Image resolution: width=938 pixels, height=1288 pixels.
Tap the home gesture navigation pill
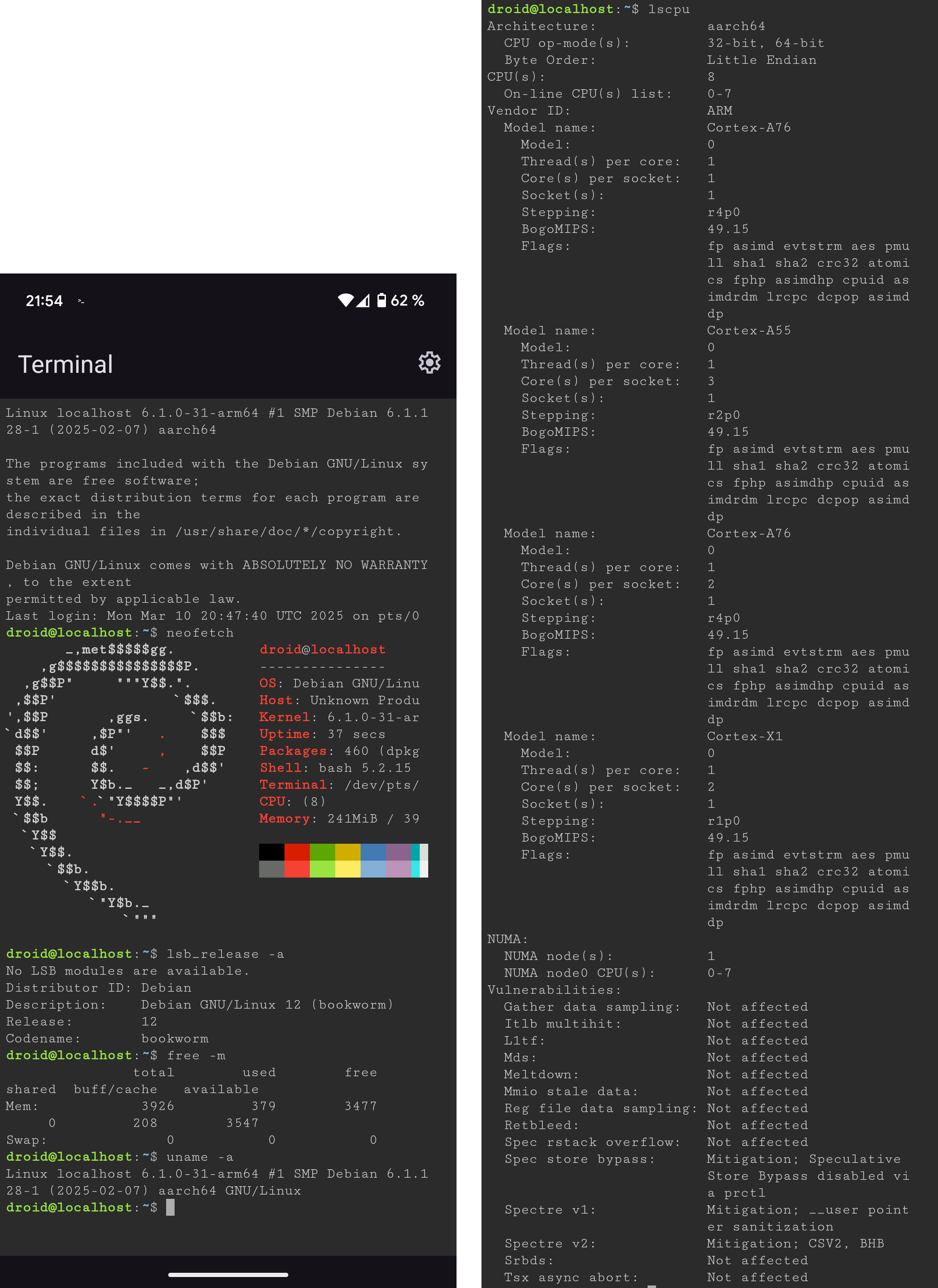[x=228, y=1274]
